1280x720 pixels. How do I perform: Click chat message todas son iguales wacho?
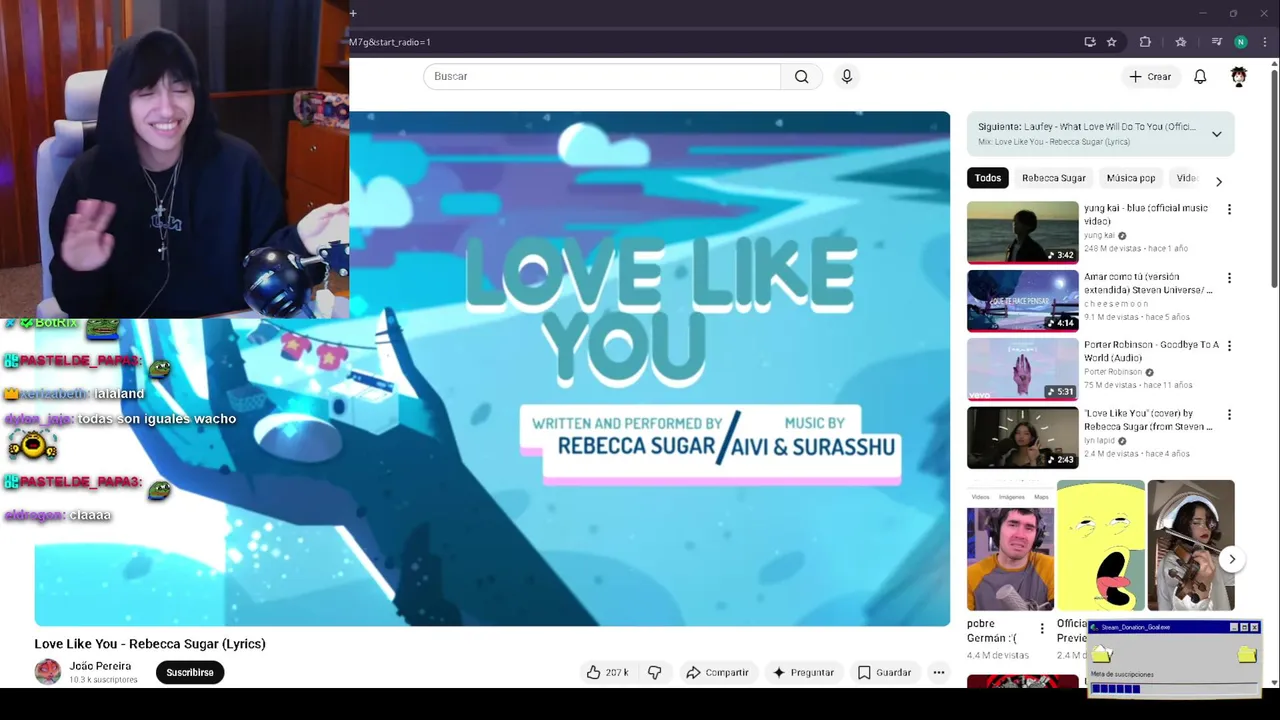pyautogui.click(x=157, y=419)
